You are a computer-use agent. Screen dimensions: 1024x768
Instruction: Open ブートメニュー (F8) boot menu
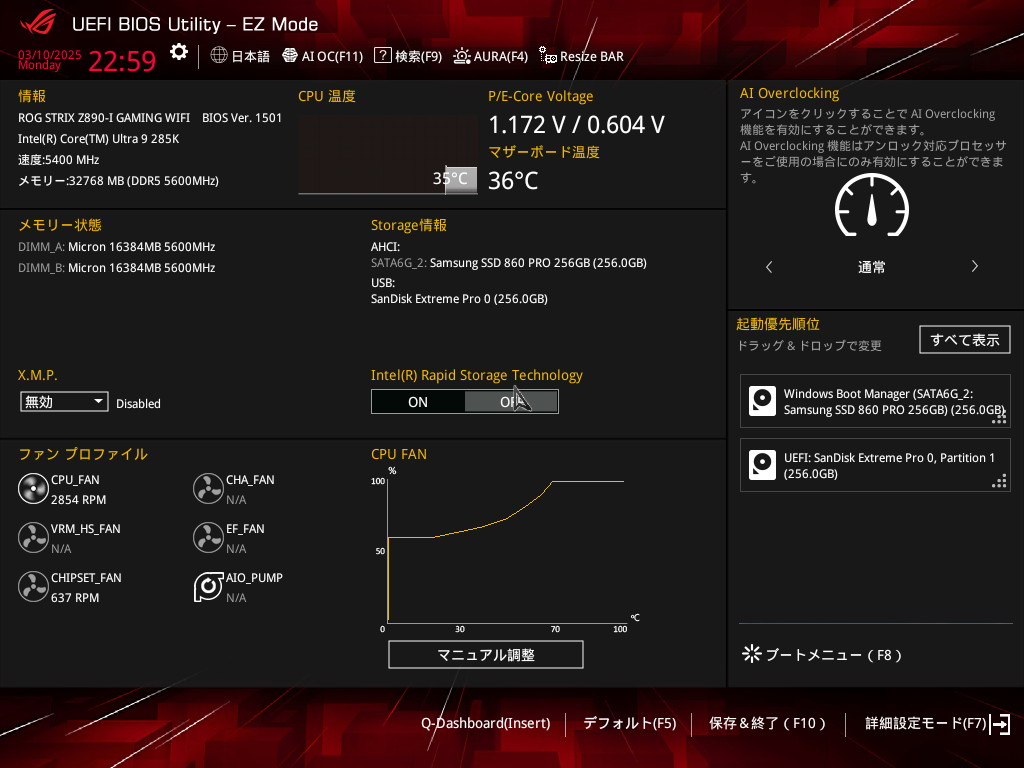click(x=822, y=654)
